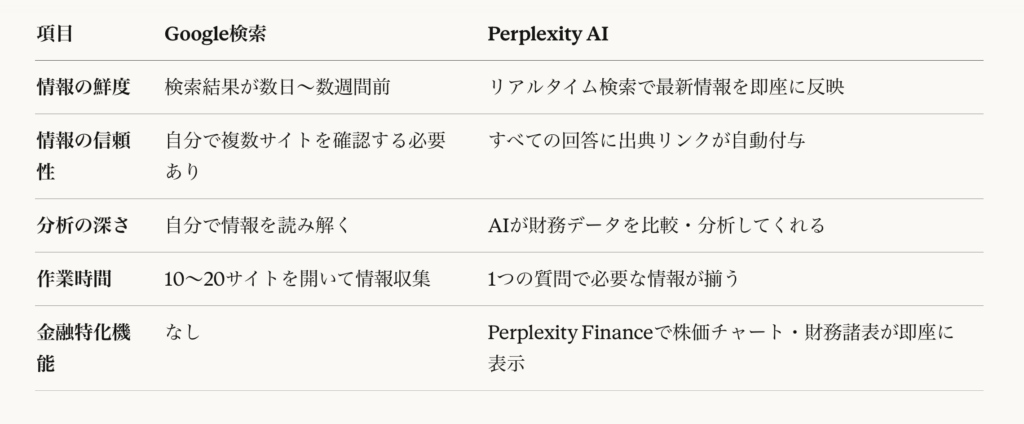Click the word 'あり' in the Google column
Screen dimensions: 1024x424
[x=183, y=171]
